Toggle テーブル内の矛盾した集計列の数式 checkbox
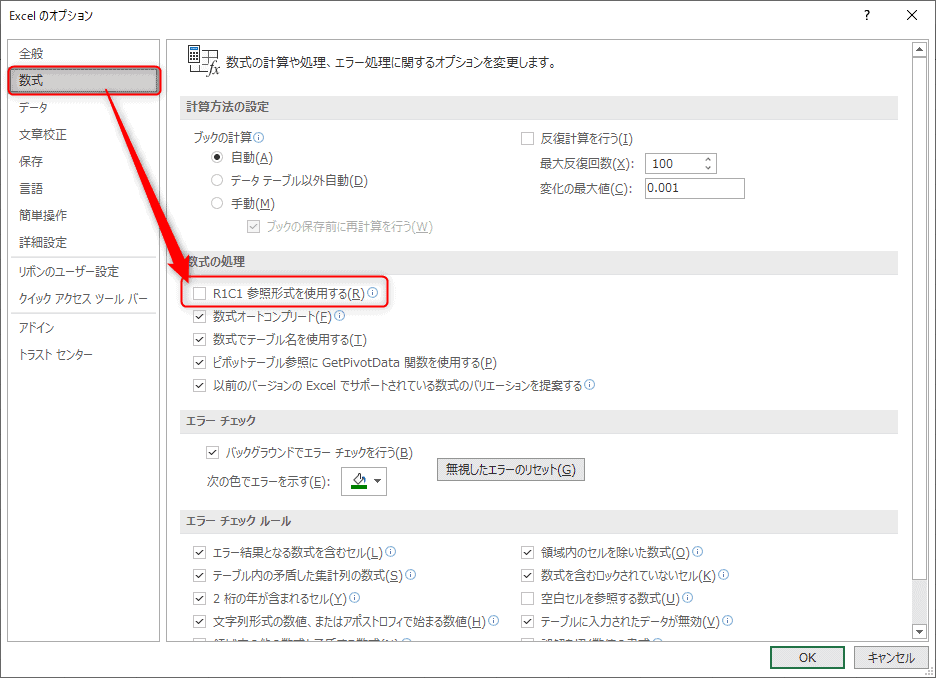The width and height of the screenshot is (936, 678). coord(199,575)
